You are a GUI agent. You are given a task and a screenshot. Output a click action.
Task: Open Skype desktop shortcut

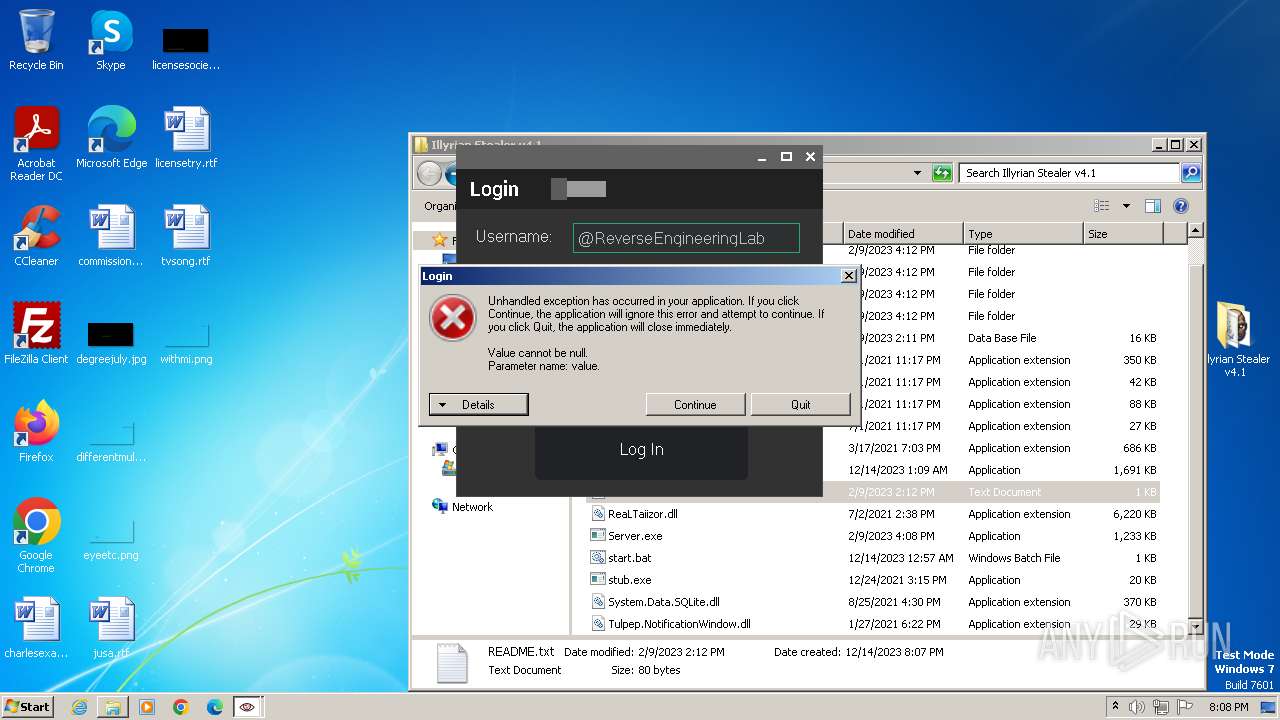pyautogui.click(x=110, y=41)
